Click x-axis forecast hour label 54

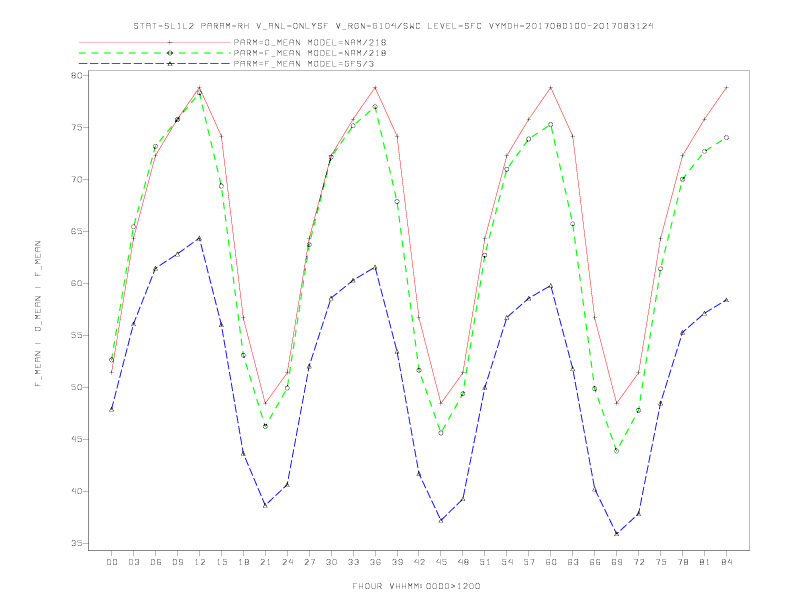(x=507, y=562)
